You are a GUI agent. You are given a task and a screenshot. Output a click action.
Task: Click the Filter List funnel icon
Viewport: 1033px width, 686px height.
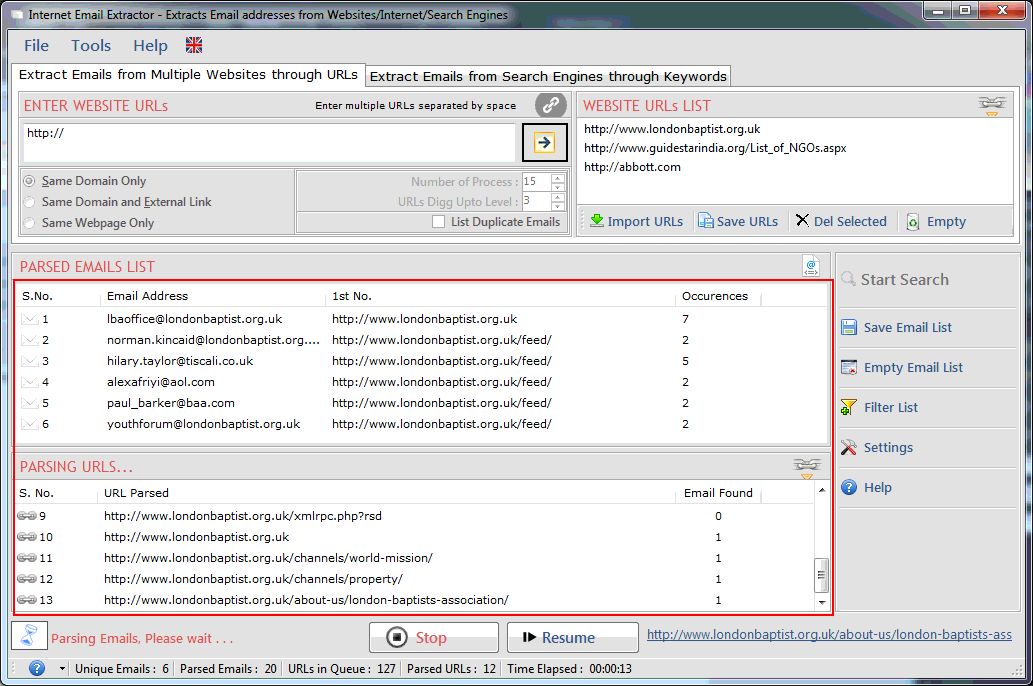[x=849, y=407]
